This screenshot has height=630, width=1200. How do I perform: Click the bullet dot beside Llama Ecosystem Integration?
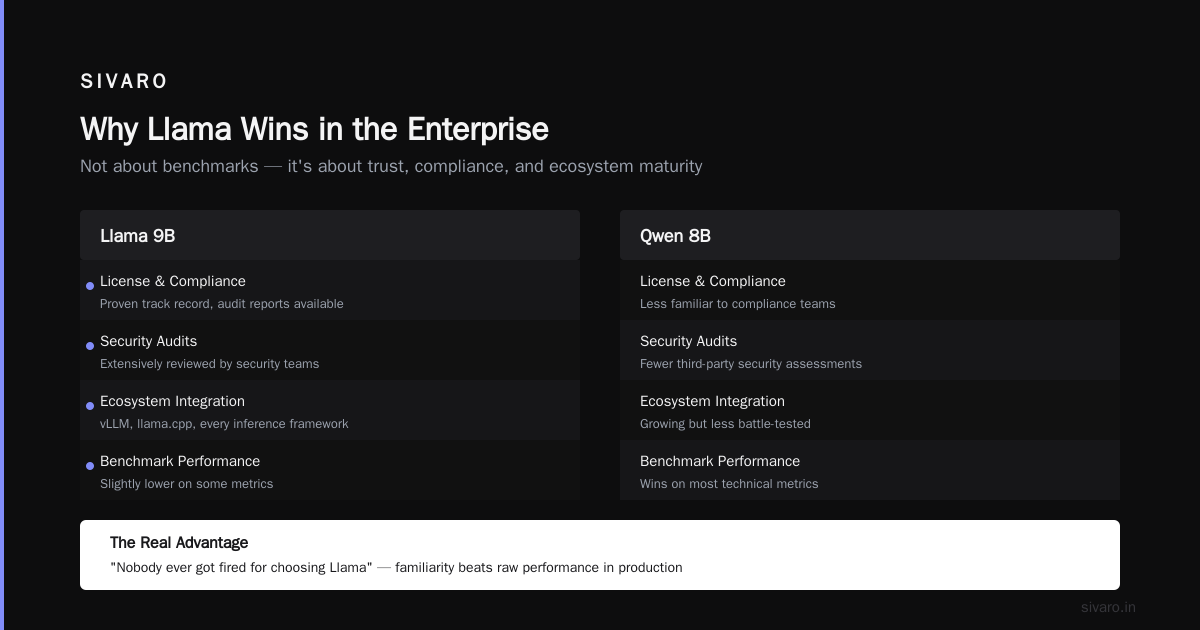click(x=90, y=406)
